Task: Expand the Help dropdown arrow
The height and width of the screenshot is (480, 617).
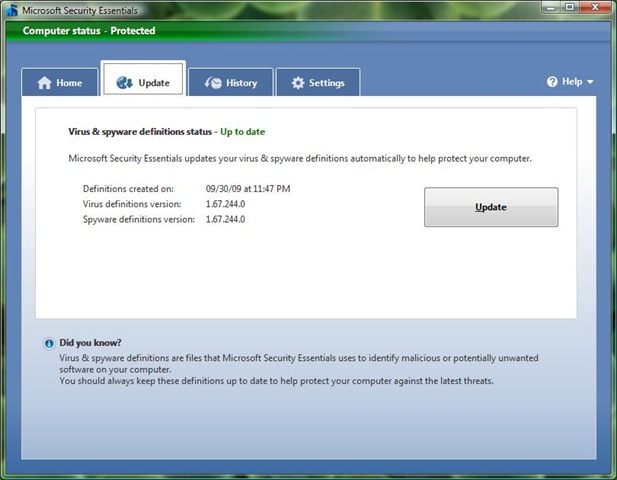Action: 590,82
